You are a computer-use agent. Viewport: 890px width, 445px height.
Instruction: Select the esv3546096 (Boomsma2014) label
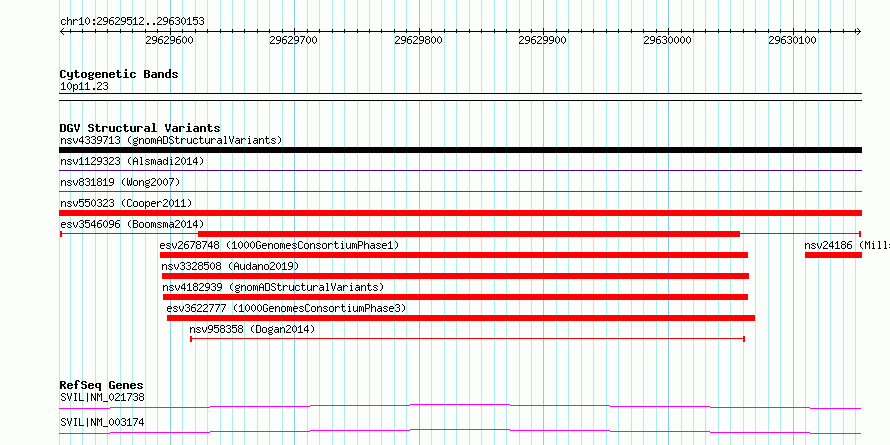tap(132, 224)
